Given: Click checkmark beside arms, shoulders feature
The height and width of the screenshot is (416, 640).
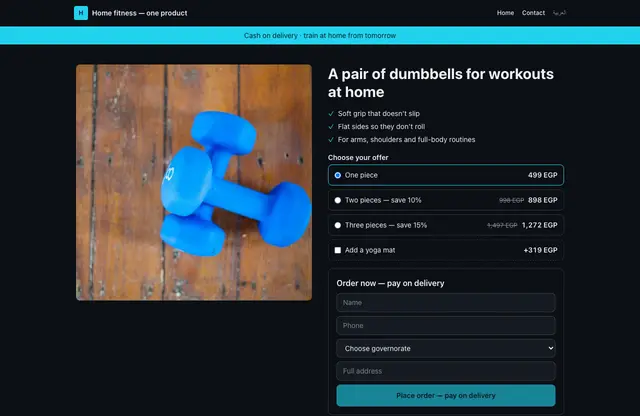Looking at the screenshot, I should pos(331,140).
